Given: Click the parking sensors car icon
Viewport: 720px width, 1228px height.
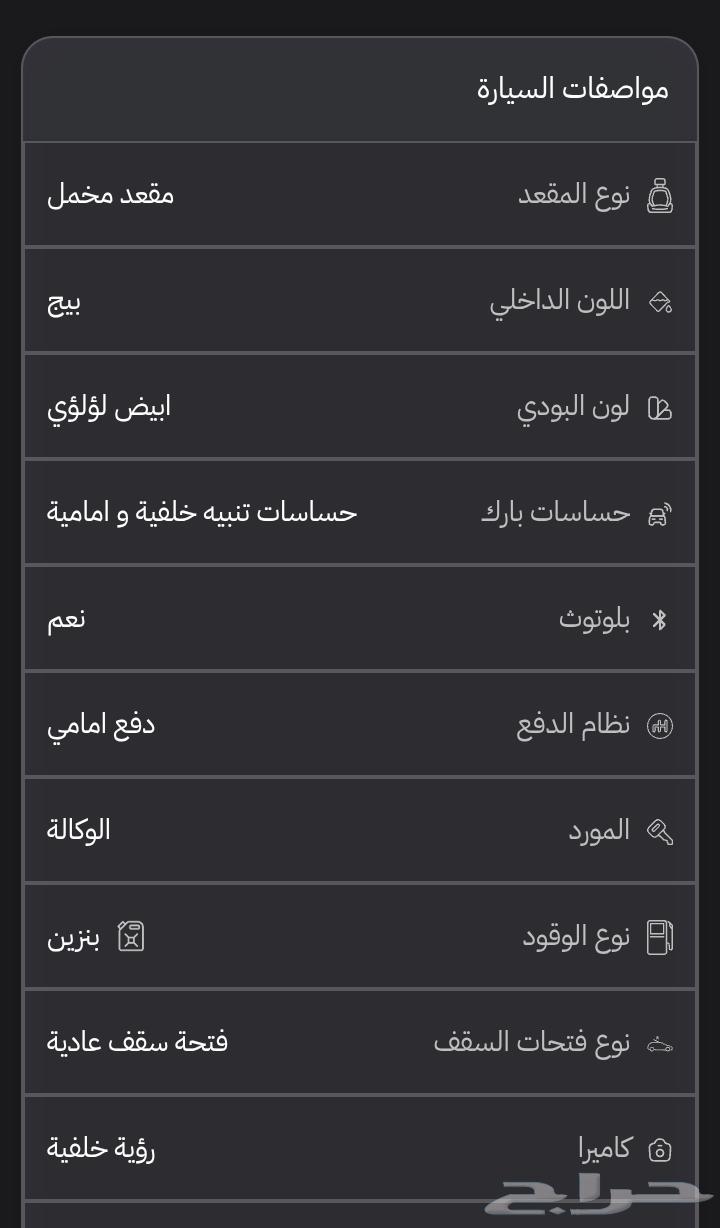Looking at the screenshot, I should 659,515.
